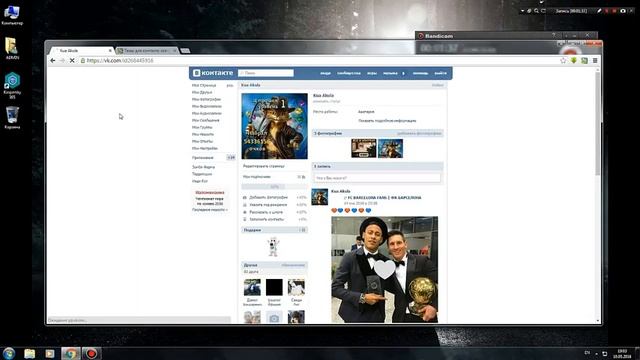This screenshot has height=360, width=640.
Task: Open "Мои Фотографии" in the left menu
Action: click(207, 99)
